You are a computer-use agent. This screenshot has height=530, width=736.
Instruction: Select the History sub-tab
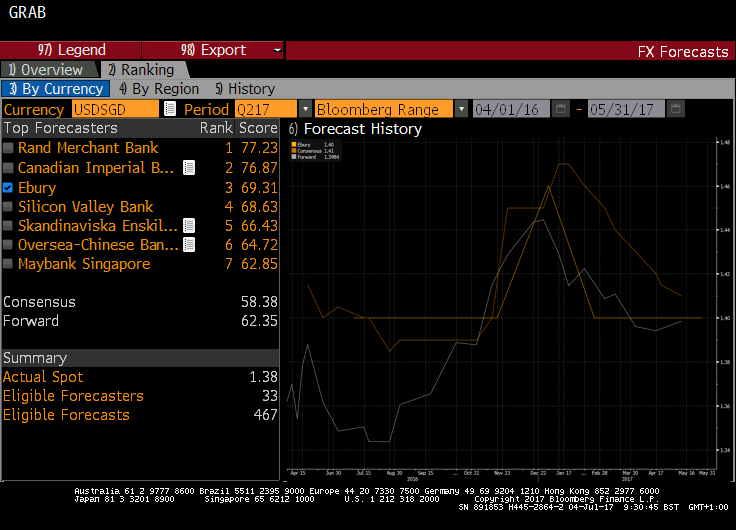pyautogui.click(x=245, y=89)
